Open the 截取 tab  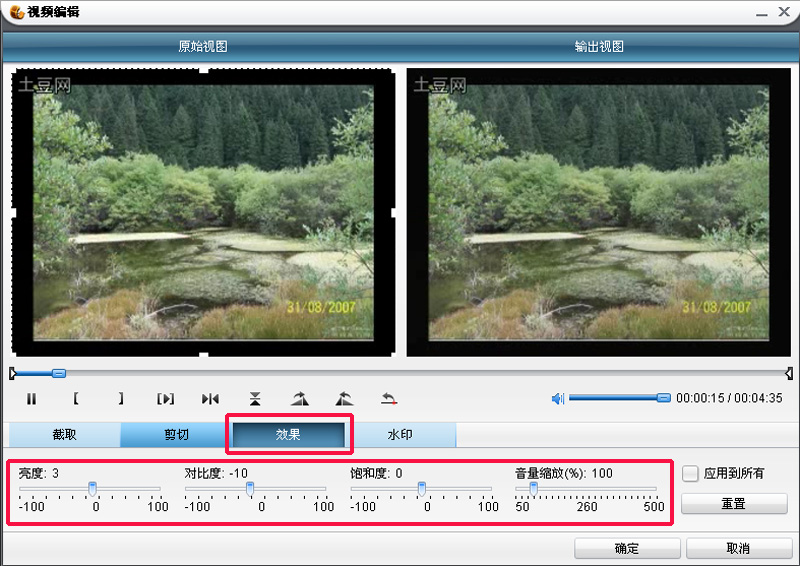click(64, 435)
